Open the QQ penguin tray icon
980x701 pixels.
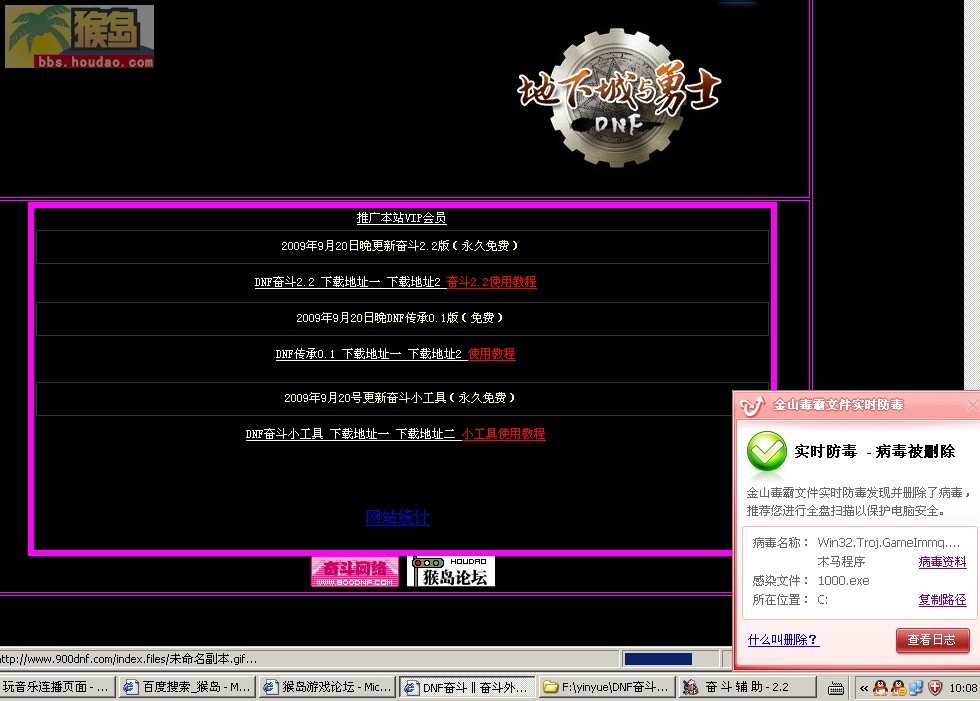tap(880, 688)
